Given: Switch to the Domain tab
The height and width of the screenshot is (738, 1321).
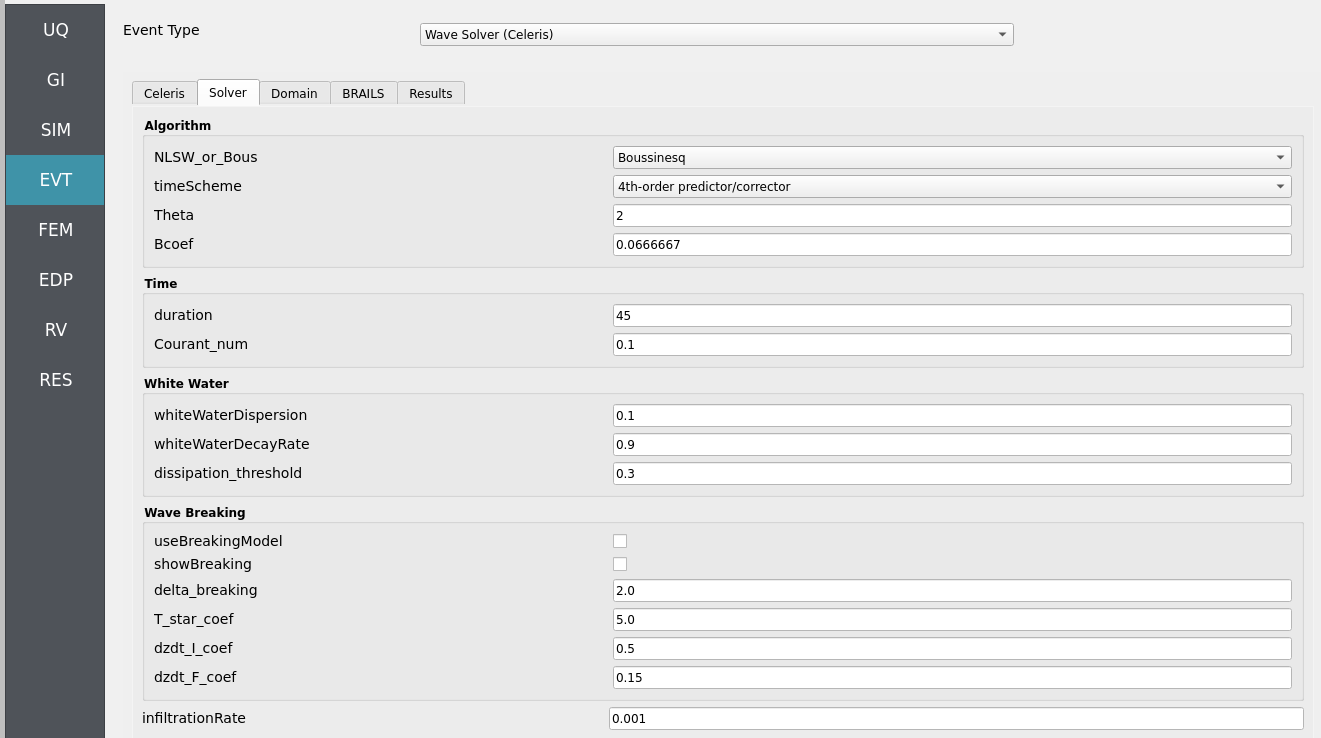Looking at the screenshot, I should [294, 93].
